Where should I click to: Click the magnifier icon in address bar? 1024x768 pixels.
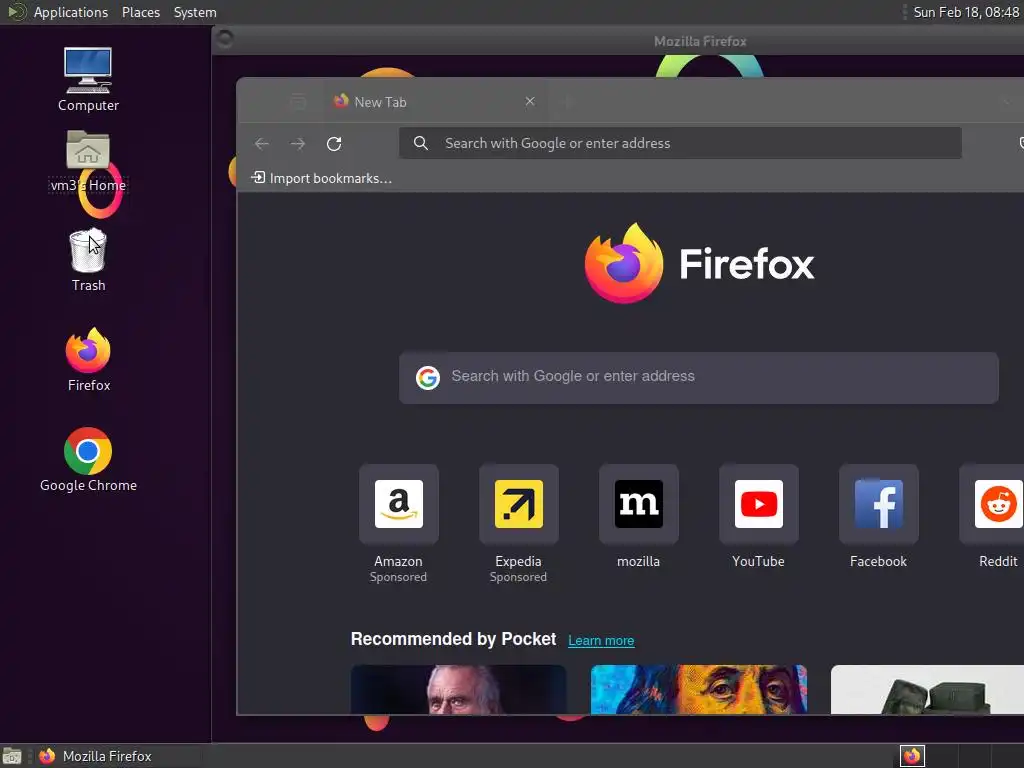pos(421,143)
